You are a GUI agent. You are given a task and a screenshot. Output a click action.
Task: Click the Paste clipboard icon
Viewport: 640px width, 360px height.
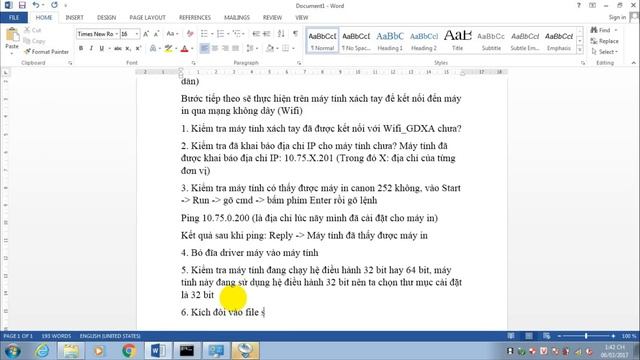tap(12, 36)
